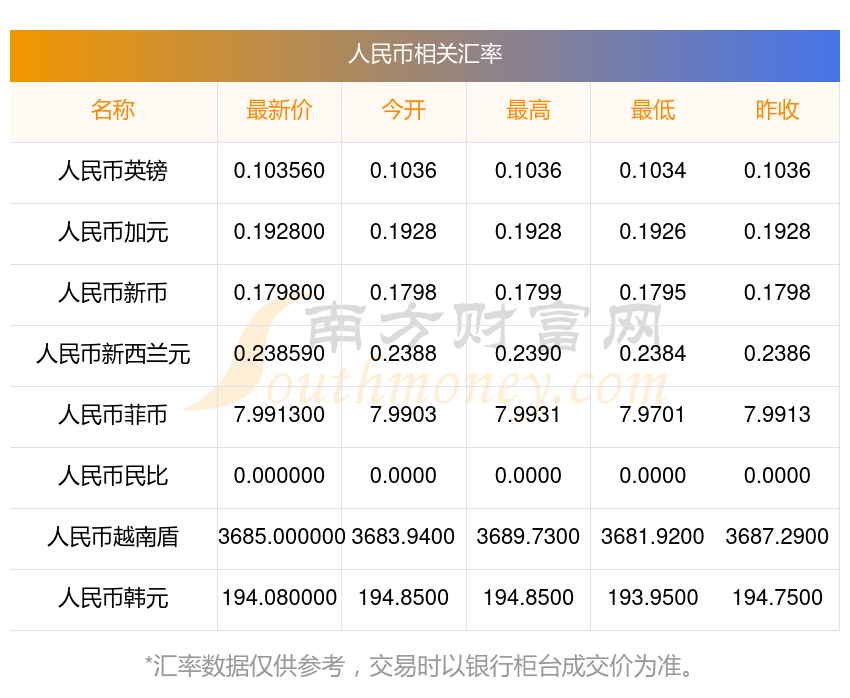Click 人民币新币 highest value 0.1799

coord(528,293)
